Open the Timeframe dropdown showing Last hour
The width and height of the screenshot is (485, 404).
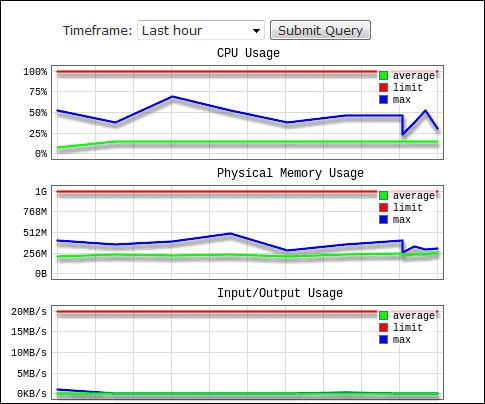coord(201,30)
